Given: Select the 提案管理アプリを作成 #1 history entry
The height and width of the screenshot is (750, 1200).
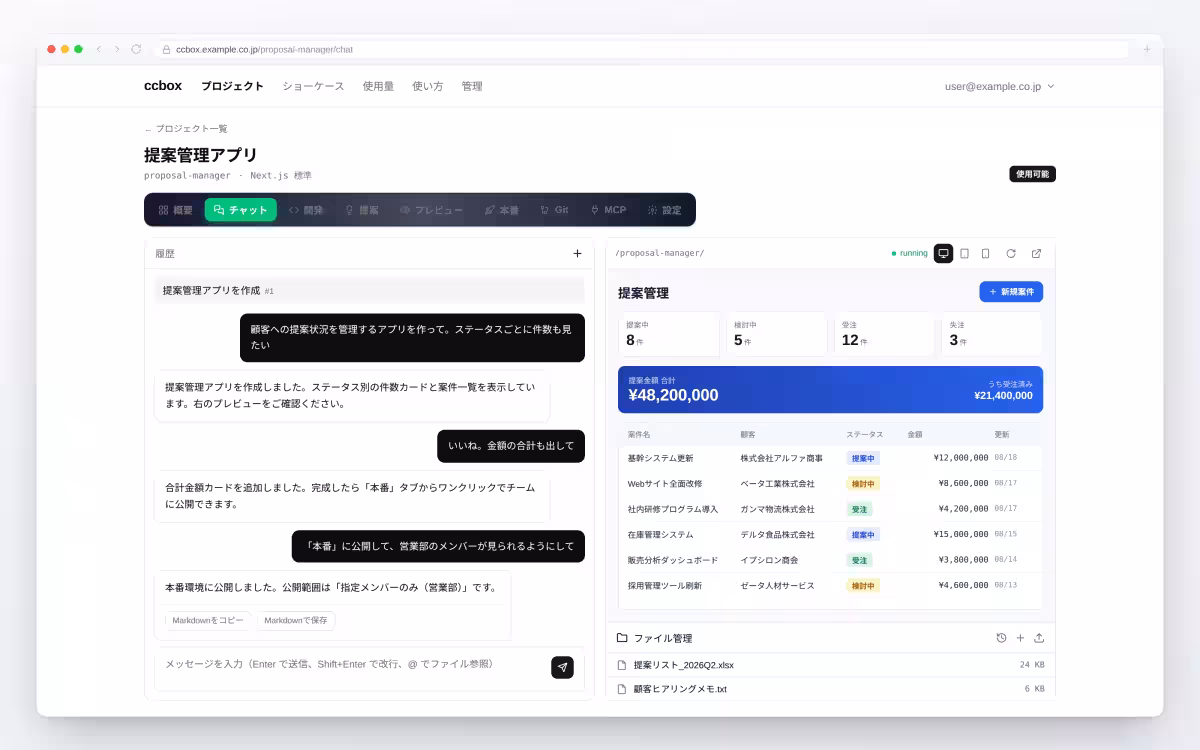Looking at the screenshot, I should pyautogui.click(x=369, y=291).
